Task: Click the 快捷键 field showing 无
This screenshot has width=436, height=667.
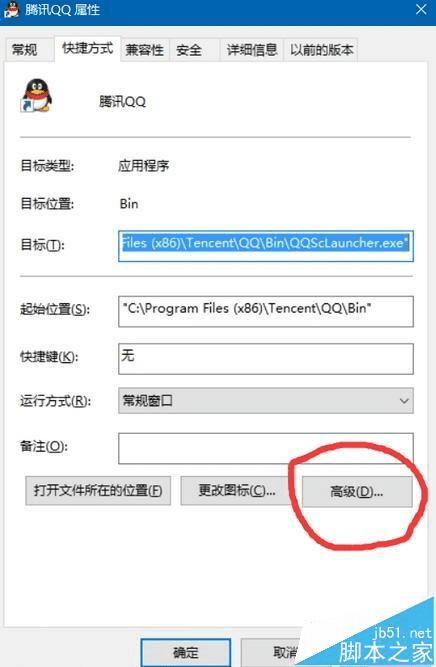Action: [x=266, y=359]
